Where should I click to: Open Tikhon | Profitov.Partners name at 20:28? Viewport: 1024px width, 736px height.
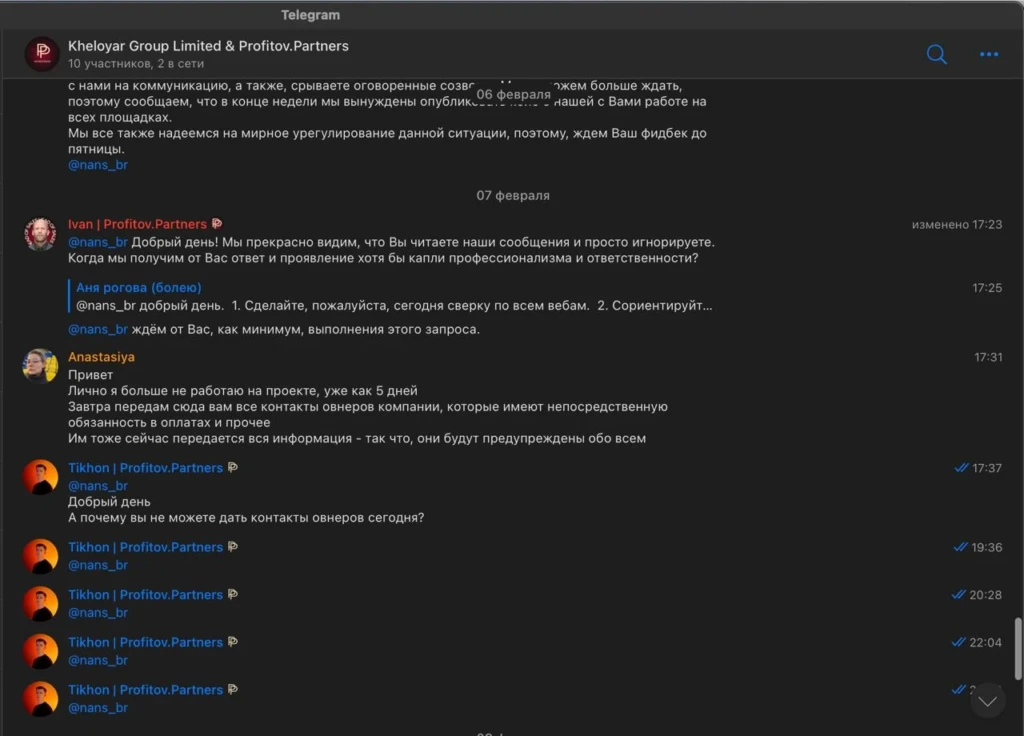coord(145,594)
